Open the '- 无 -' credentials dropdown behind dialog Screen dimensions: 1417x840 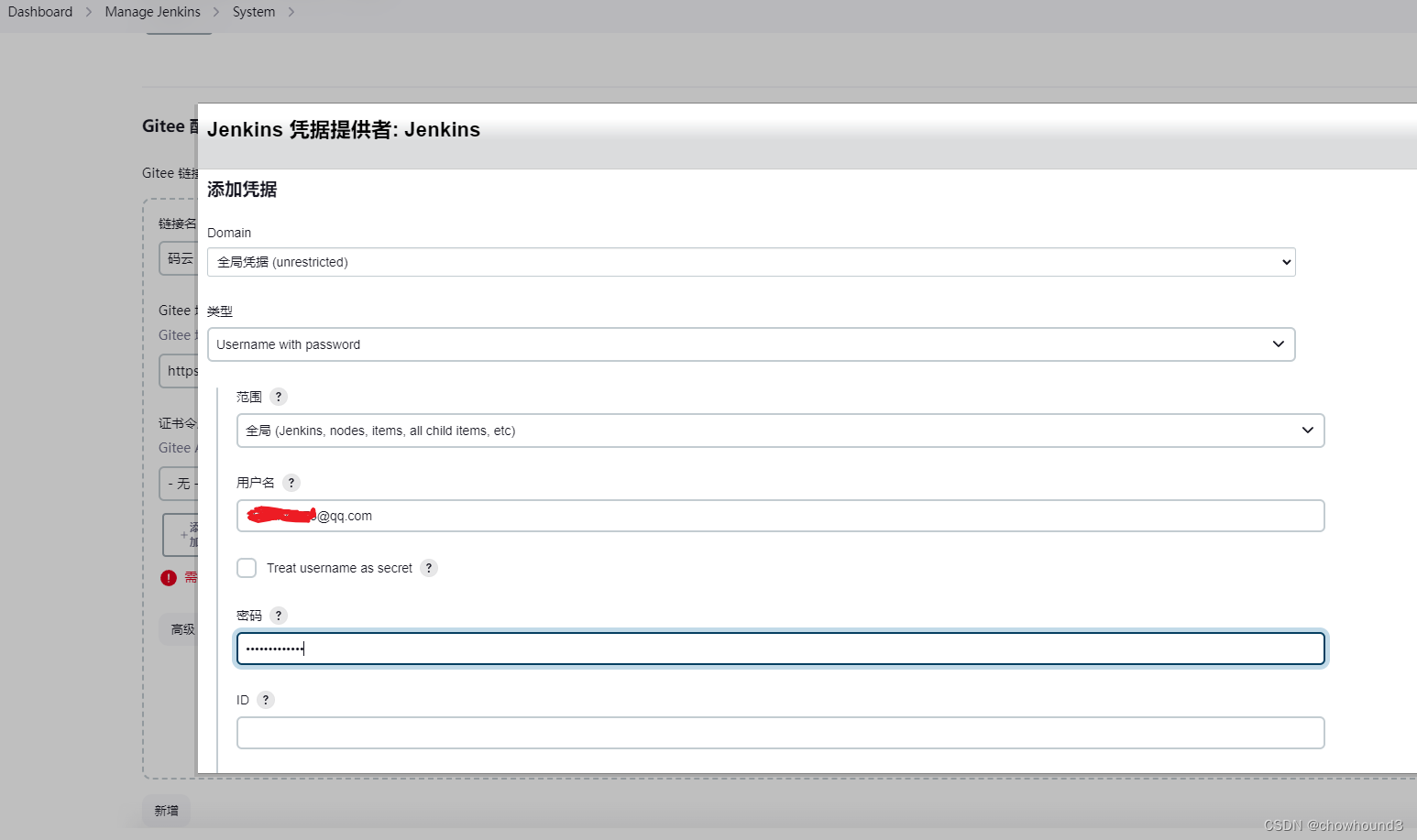(x=179, y=484)
